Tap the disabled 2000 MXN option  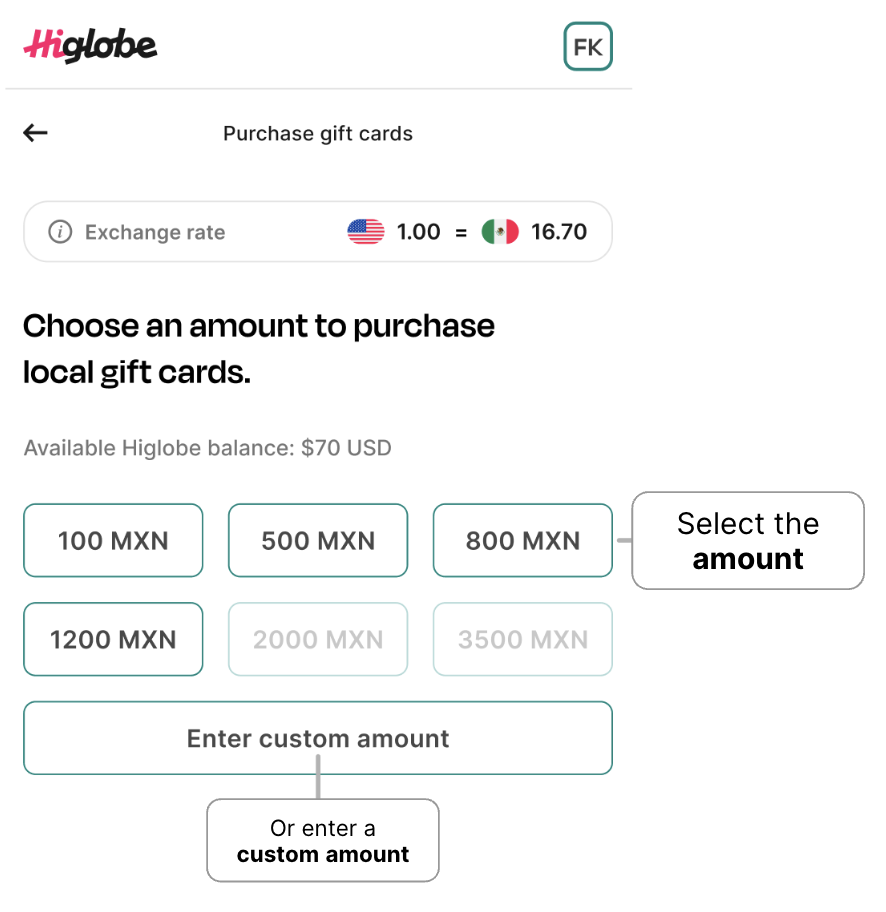tap(318, 639)
